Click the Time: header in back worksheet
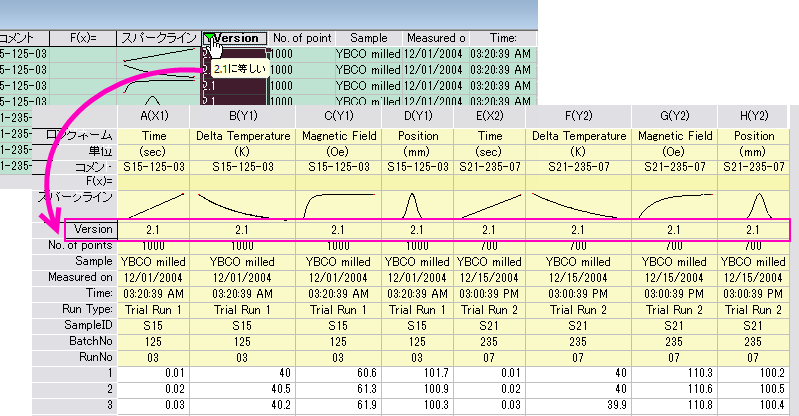 (x=503, y=38)
